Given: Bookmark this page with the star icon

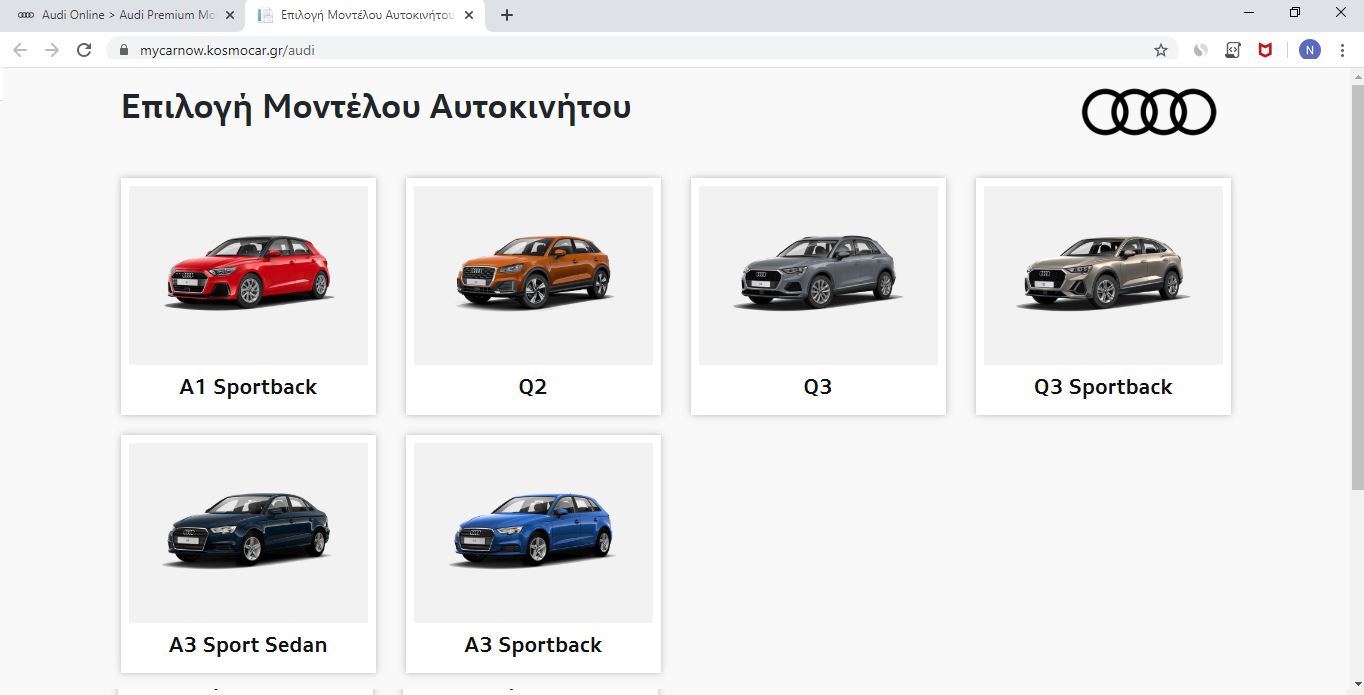Looking at the screenshot, I should (1160, 50).
